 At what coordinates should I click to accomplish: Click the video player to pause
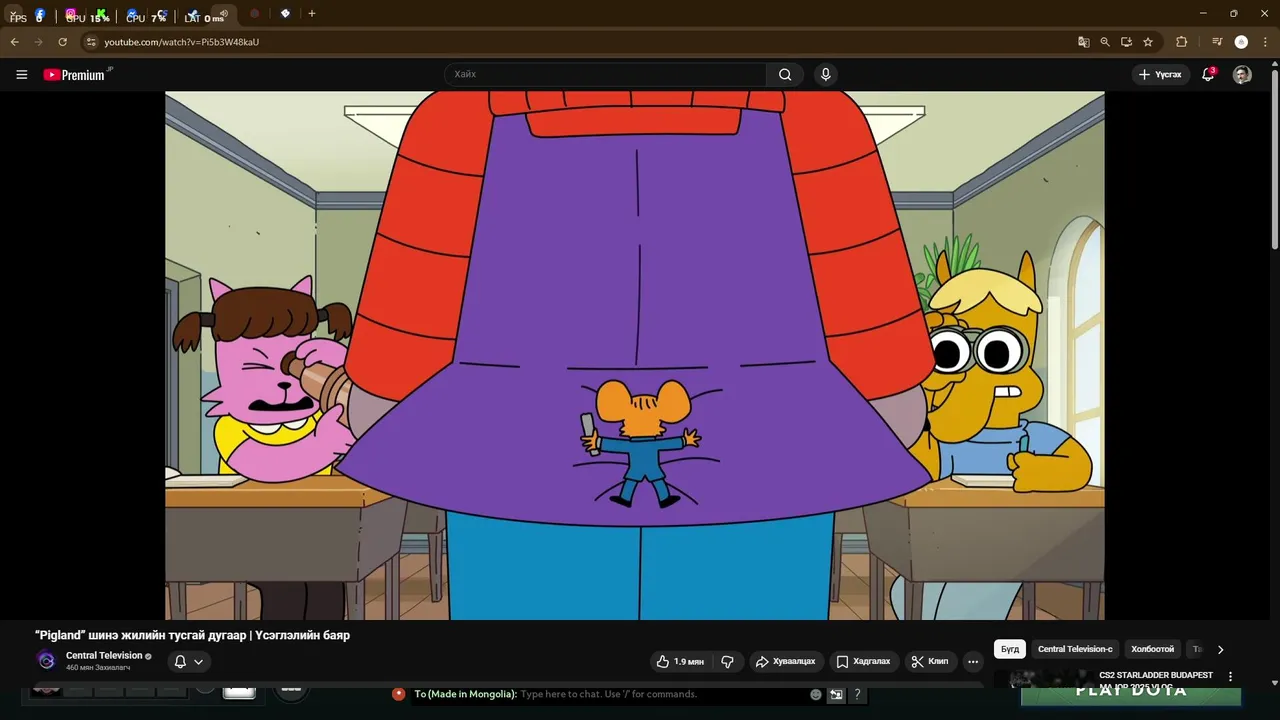tap(635, 355)
